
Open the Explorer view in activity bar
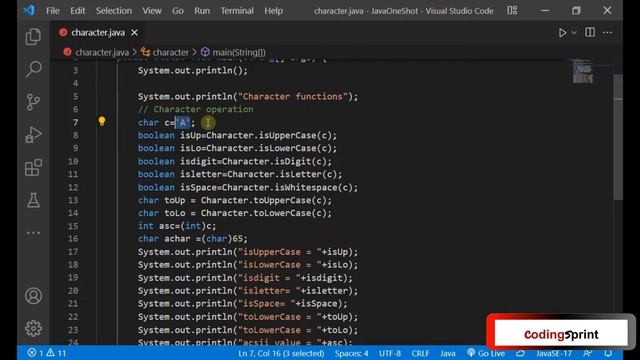tap(33, 37)
